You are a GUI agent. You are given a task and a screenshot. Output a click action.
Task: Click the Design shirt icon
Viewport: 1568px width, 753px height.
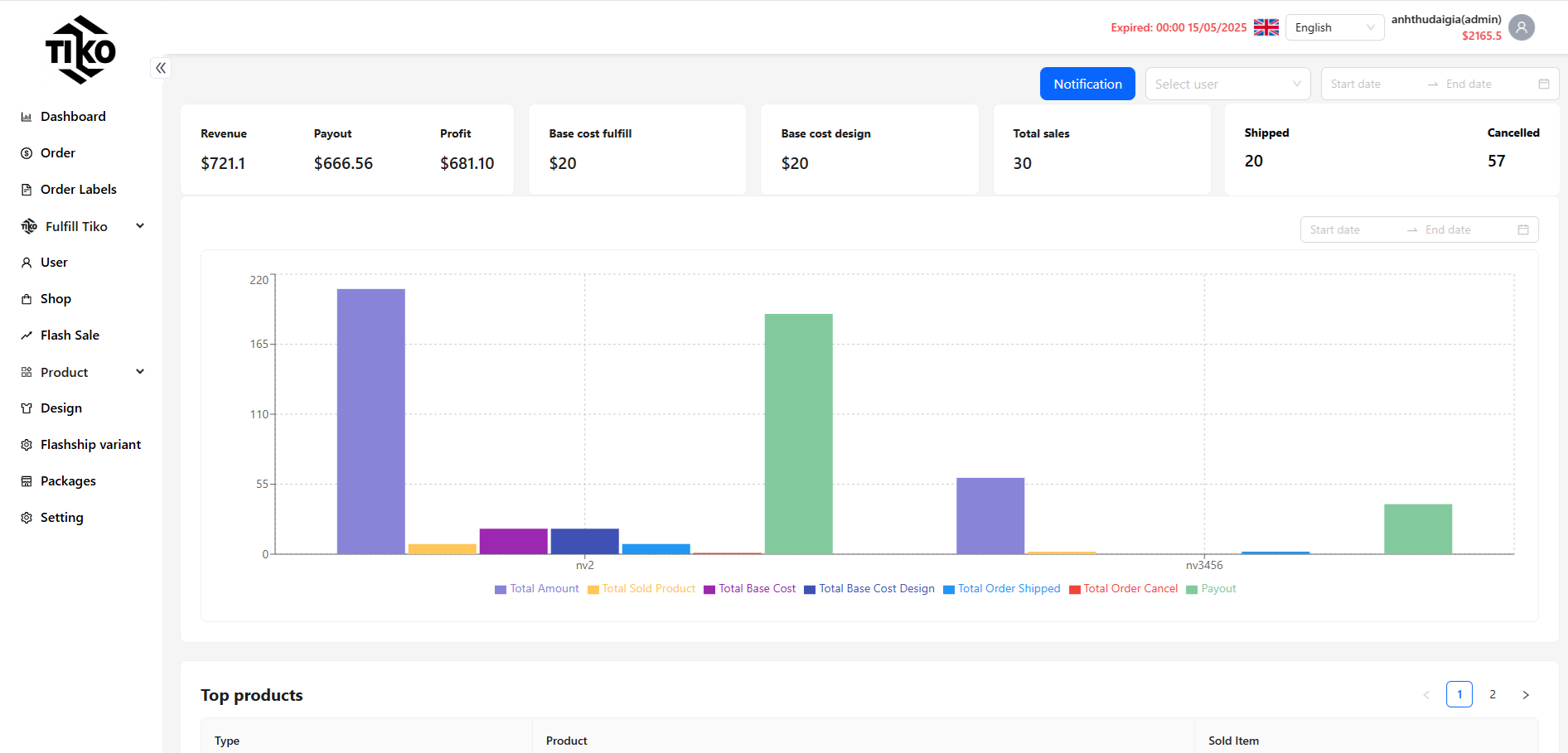pos(27,408)
